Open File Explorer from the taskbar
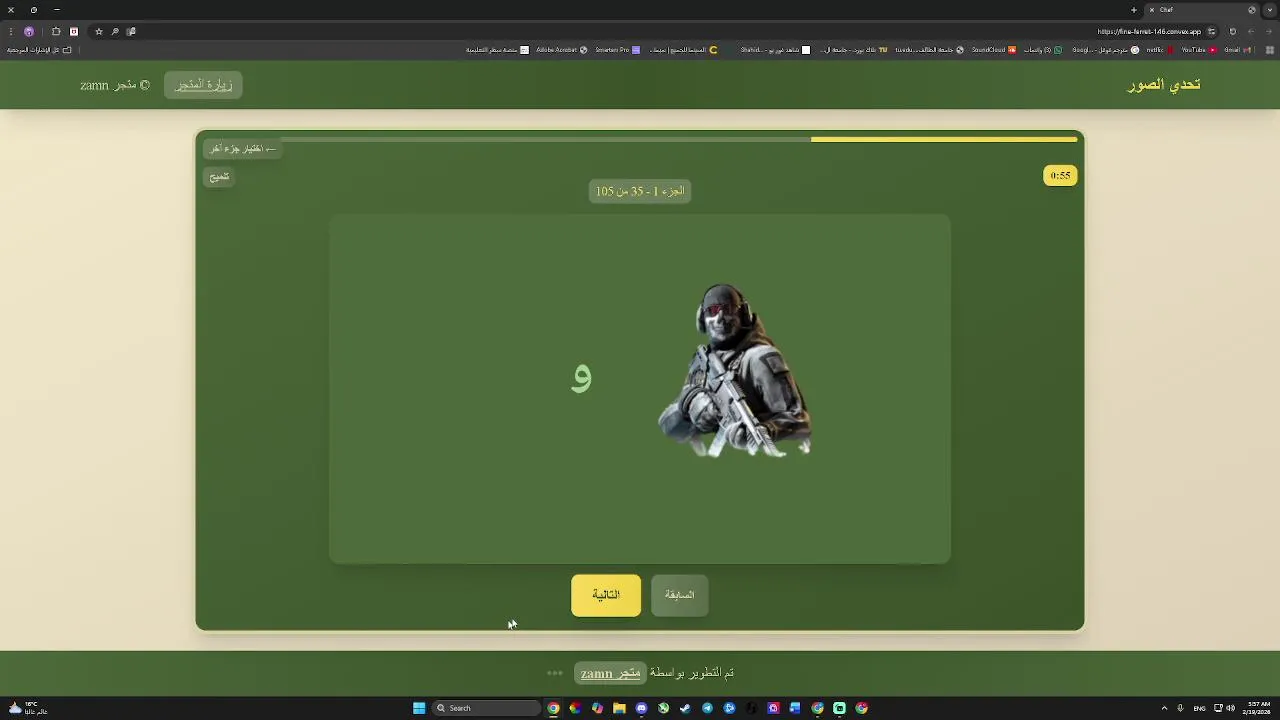The width and height of the screenshot is (1280, 720). coord(619,708)
